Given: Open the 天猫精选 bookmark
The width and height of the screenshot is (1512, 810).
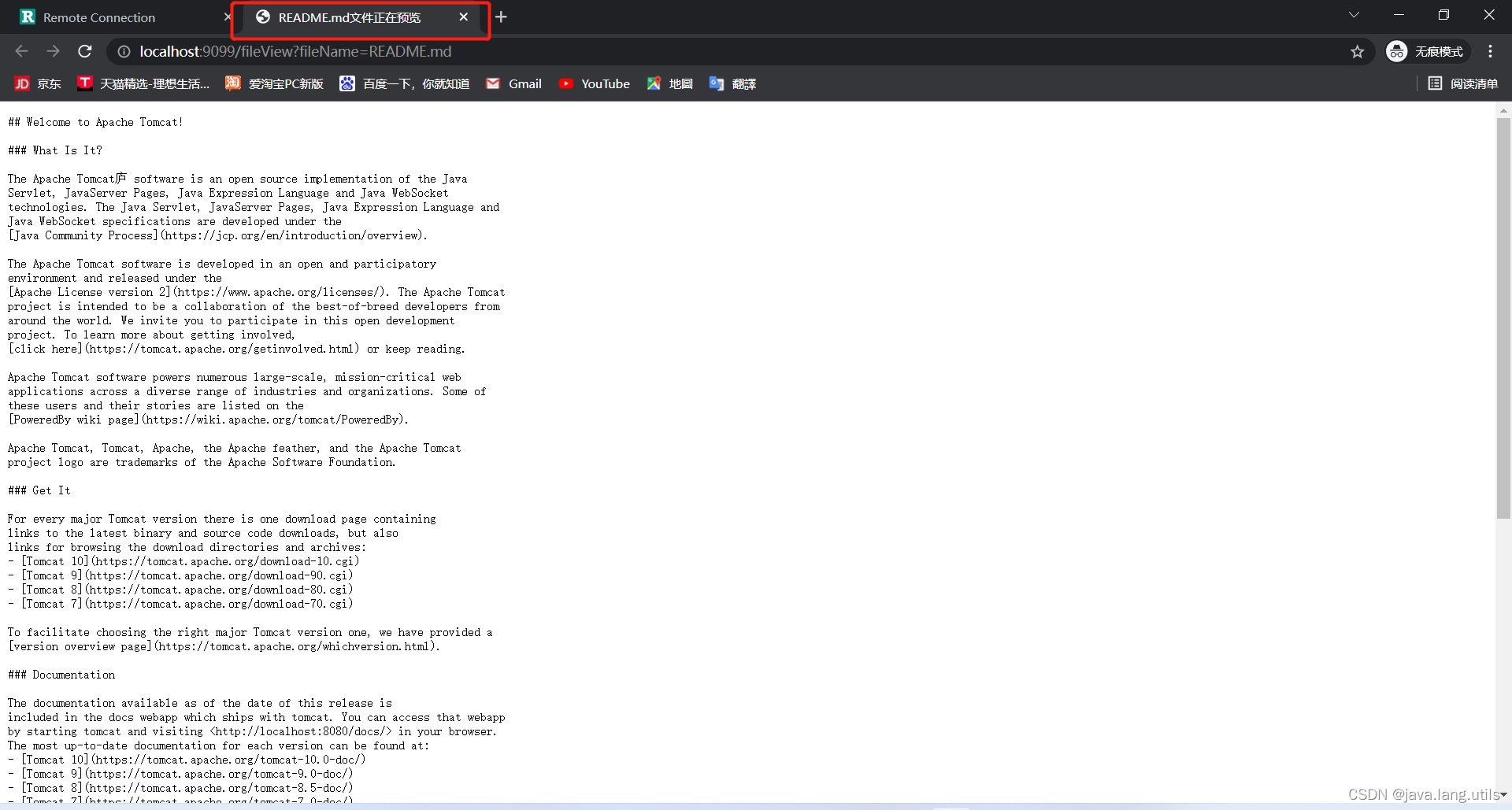Looking at the screenshot, I should 143,83.
